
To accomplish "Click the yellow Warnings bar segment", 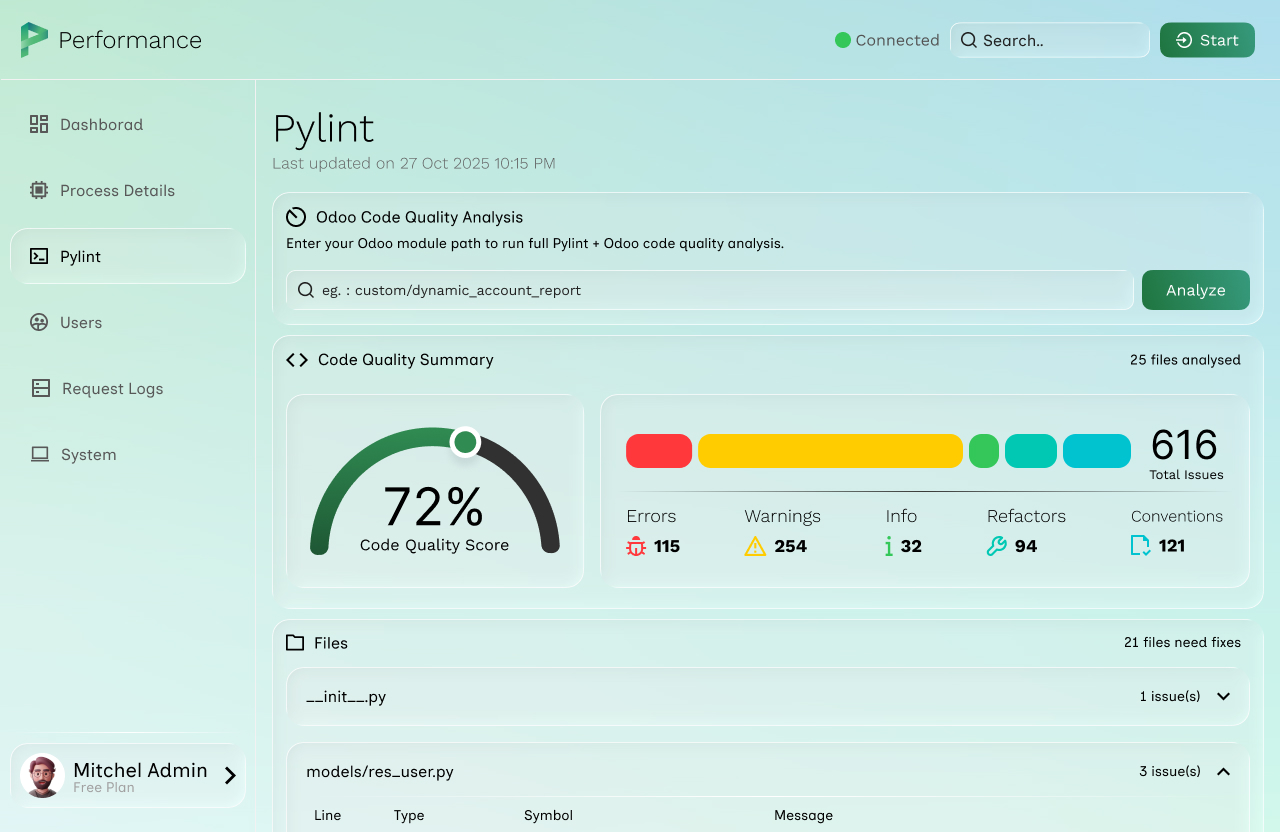I will tap(830, 451).
